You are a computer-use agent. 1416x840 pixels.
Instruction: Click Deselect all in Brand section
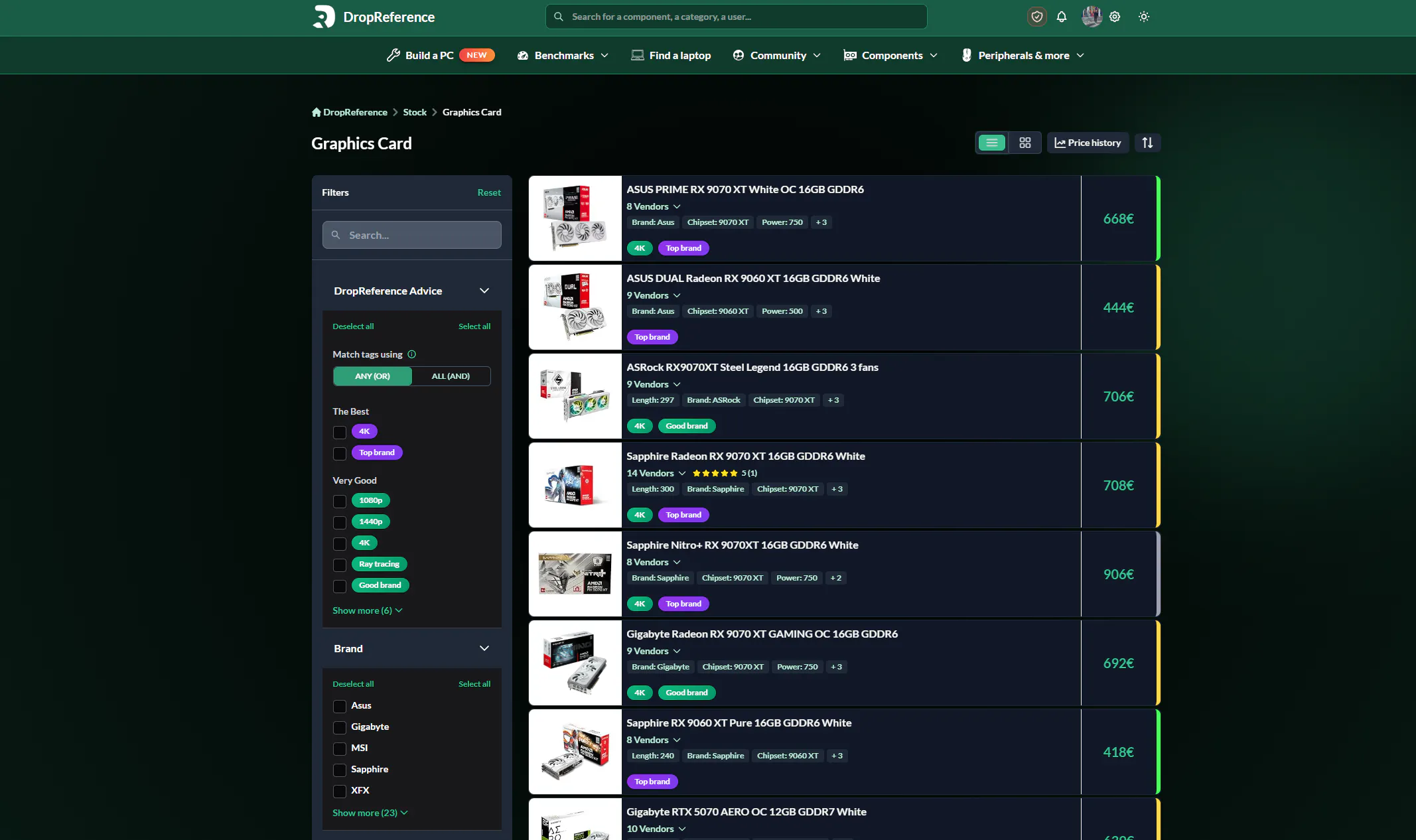tap(353, 684)
